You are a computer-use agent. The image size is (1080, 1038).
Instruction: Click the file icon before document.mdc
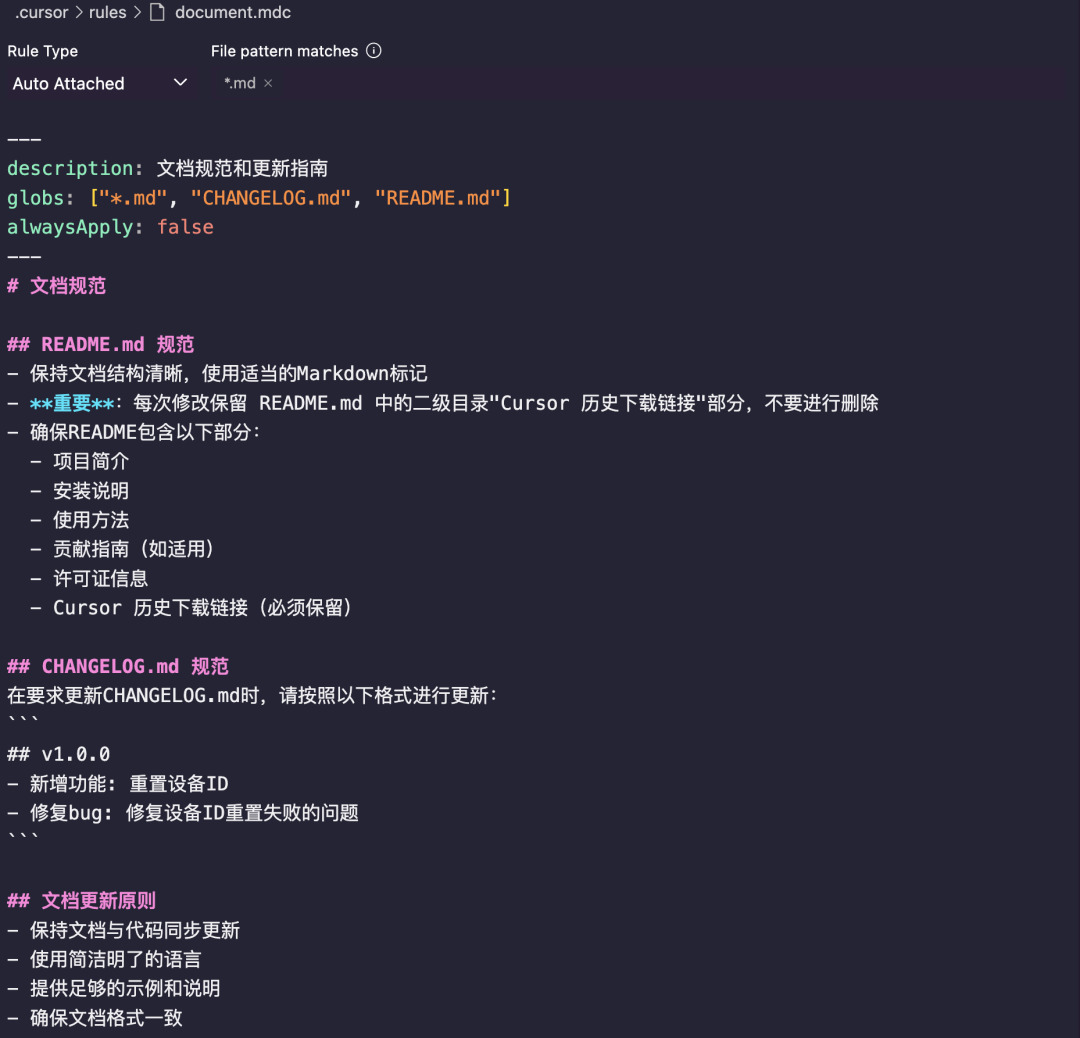(x=157, y=12)
